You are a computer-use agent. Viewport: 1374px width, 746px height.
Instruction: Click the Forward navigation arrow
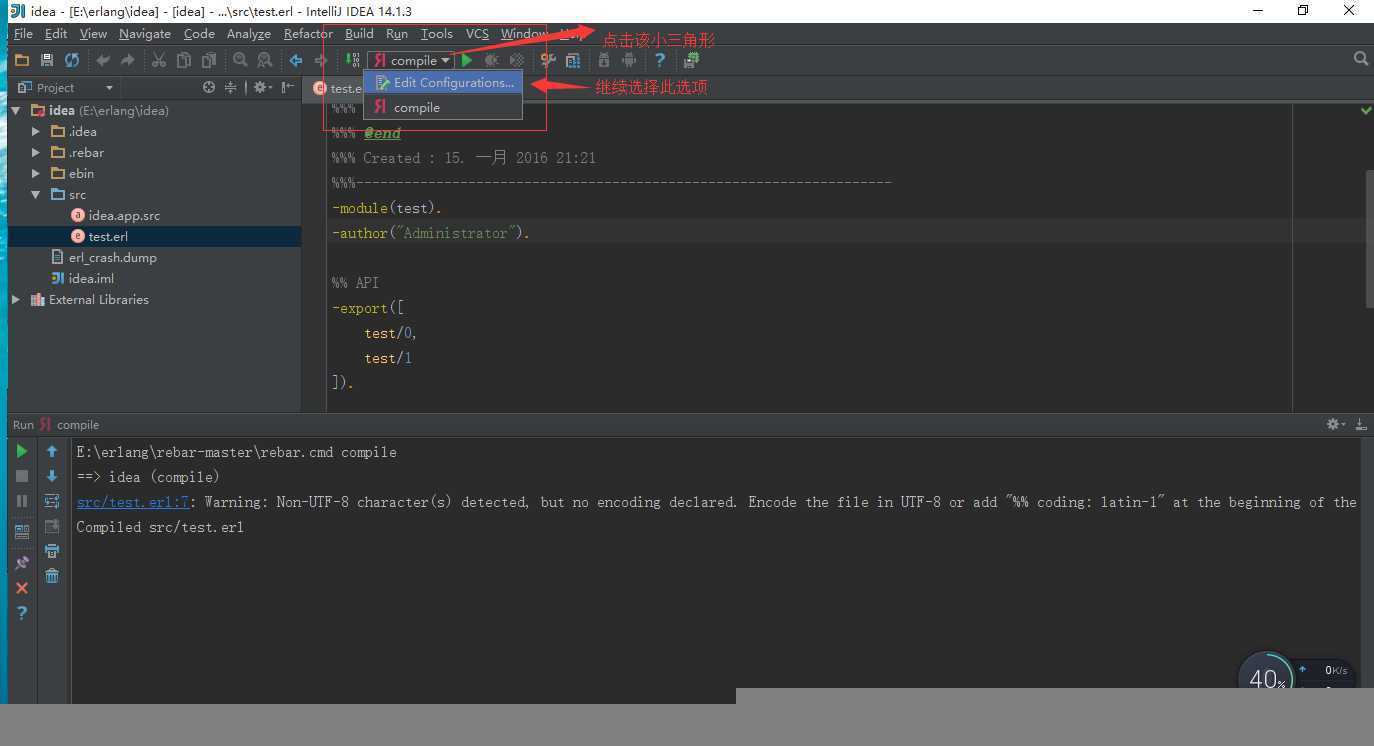[x=321, y=60]
